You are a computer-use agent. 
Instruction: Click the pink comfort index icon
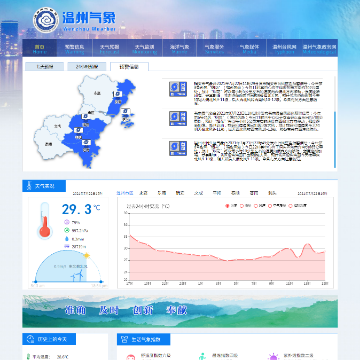tap(130, 357)
